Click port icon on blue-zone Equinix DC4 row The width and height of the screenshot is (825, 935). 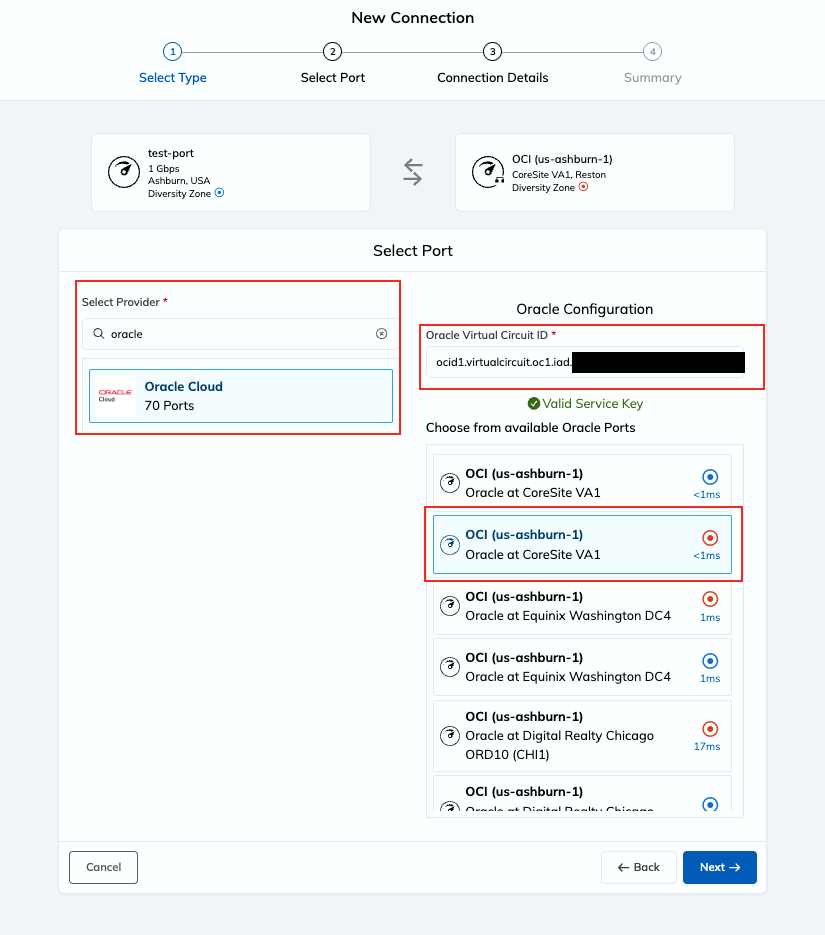[x=449, y=667]
